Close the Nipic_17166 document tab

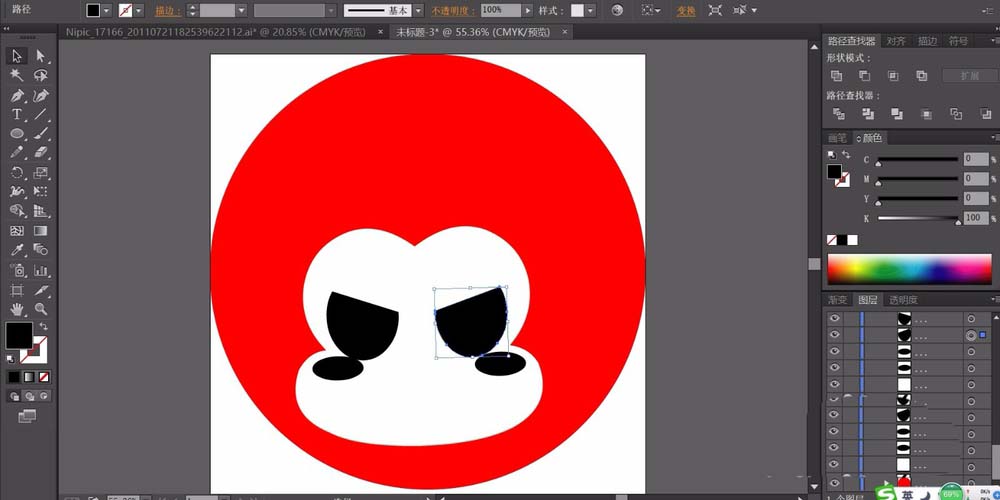[x=381, y=31]
